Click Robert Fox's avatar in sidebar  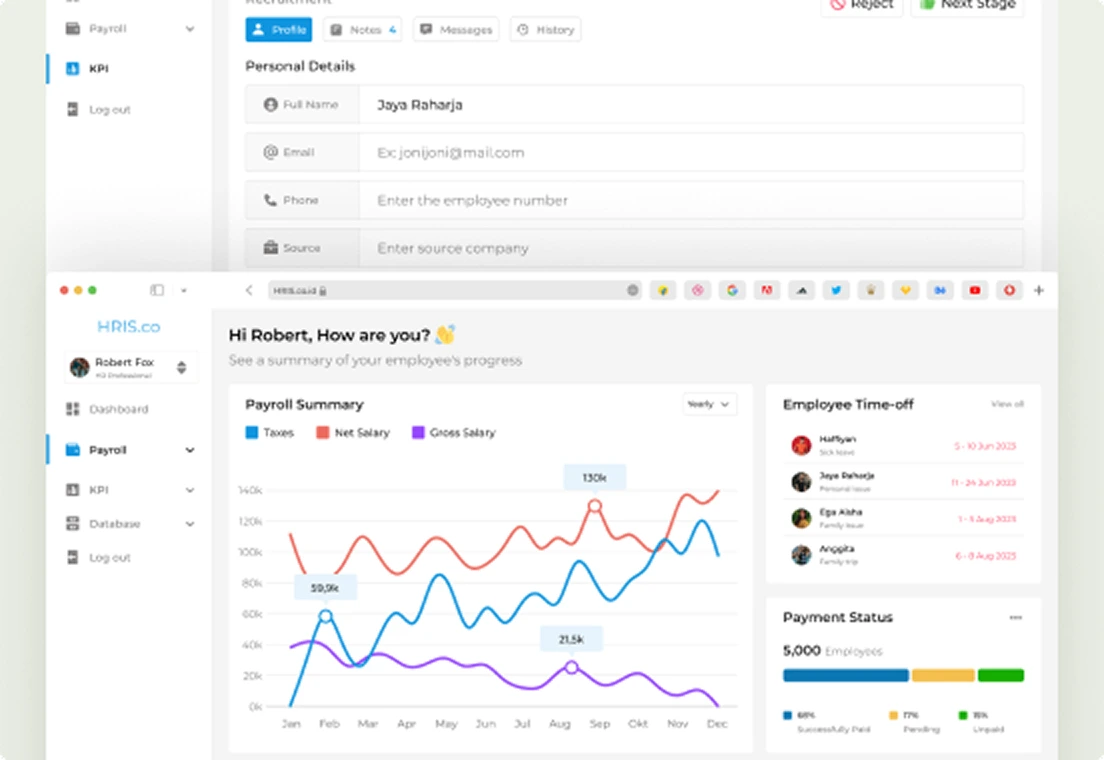80,367
